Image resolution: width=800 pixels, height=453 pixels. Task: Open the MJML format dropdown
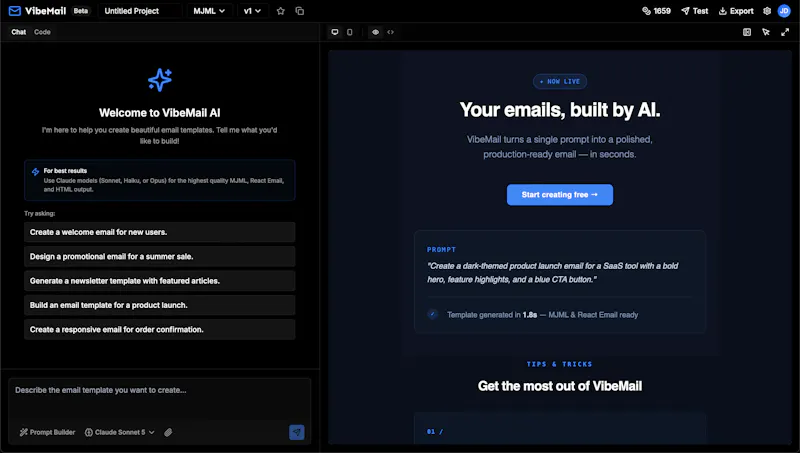tap(209, 11)
